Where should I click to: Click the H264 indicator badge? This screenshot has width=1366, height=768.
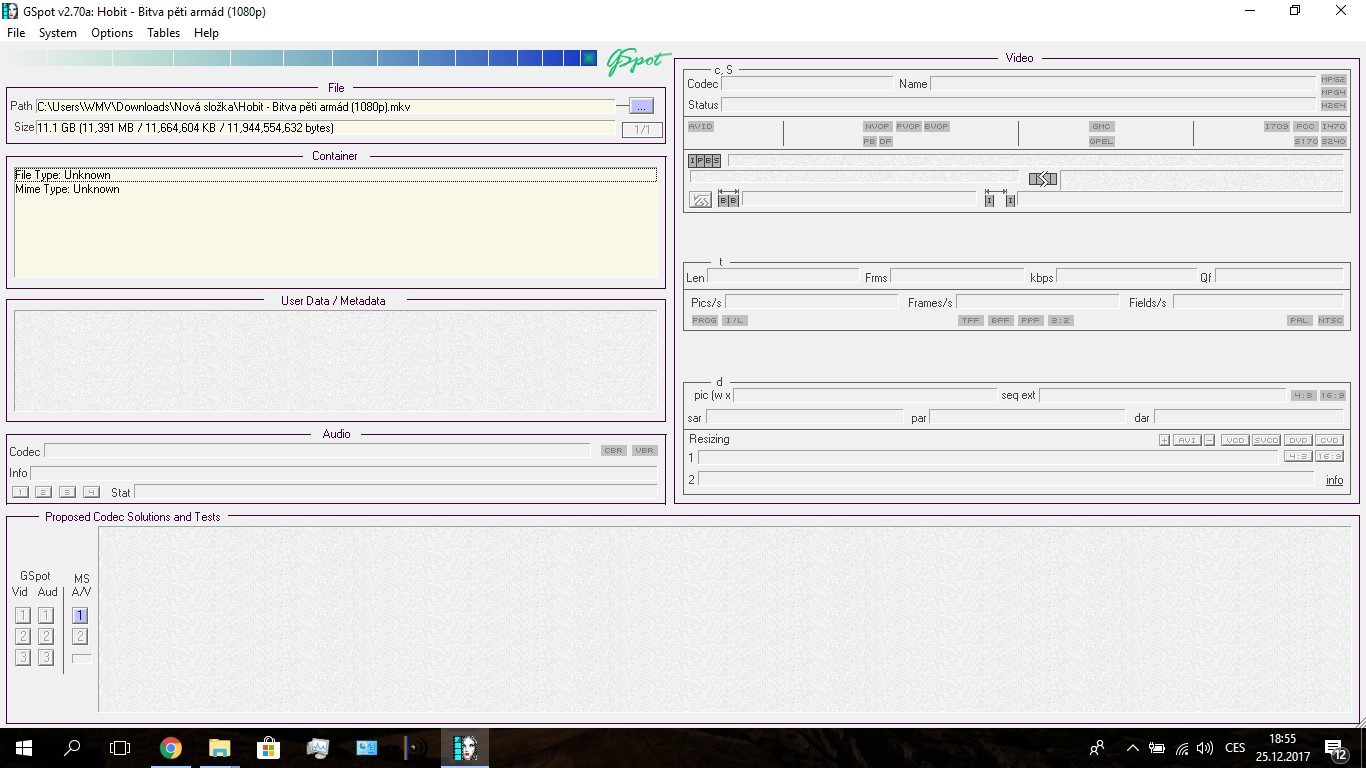(1333, 105)
